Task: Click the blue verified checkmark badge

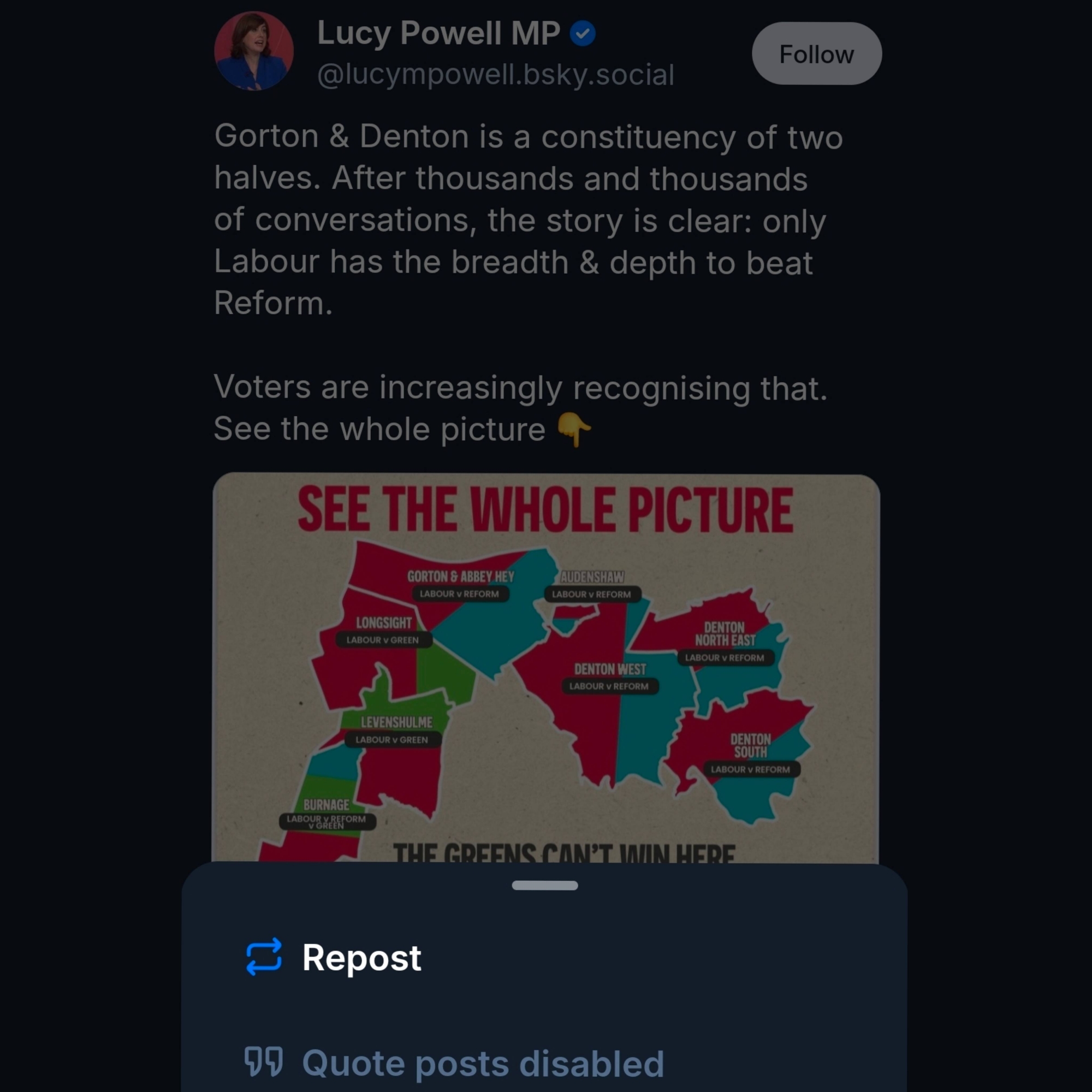Action: tap(582, 33)
